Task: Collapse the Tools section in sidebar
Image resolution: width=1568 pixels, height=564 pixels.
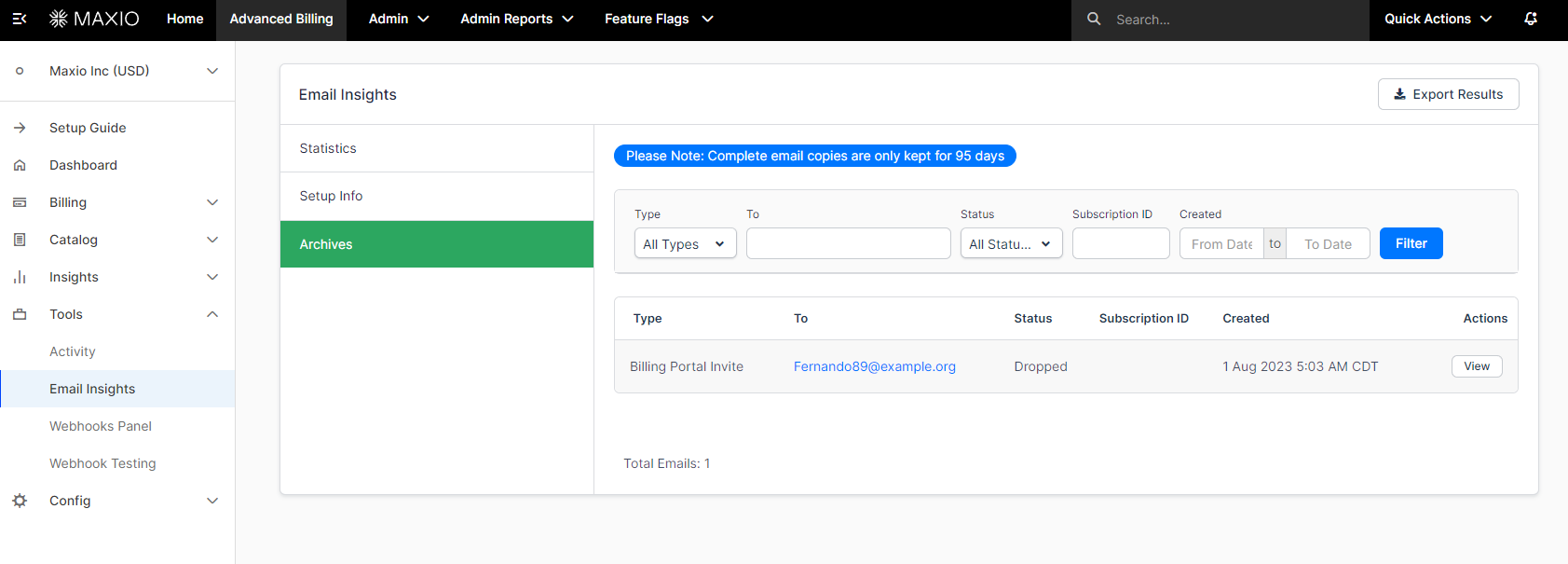Action: [x=212, y=314]
